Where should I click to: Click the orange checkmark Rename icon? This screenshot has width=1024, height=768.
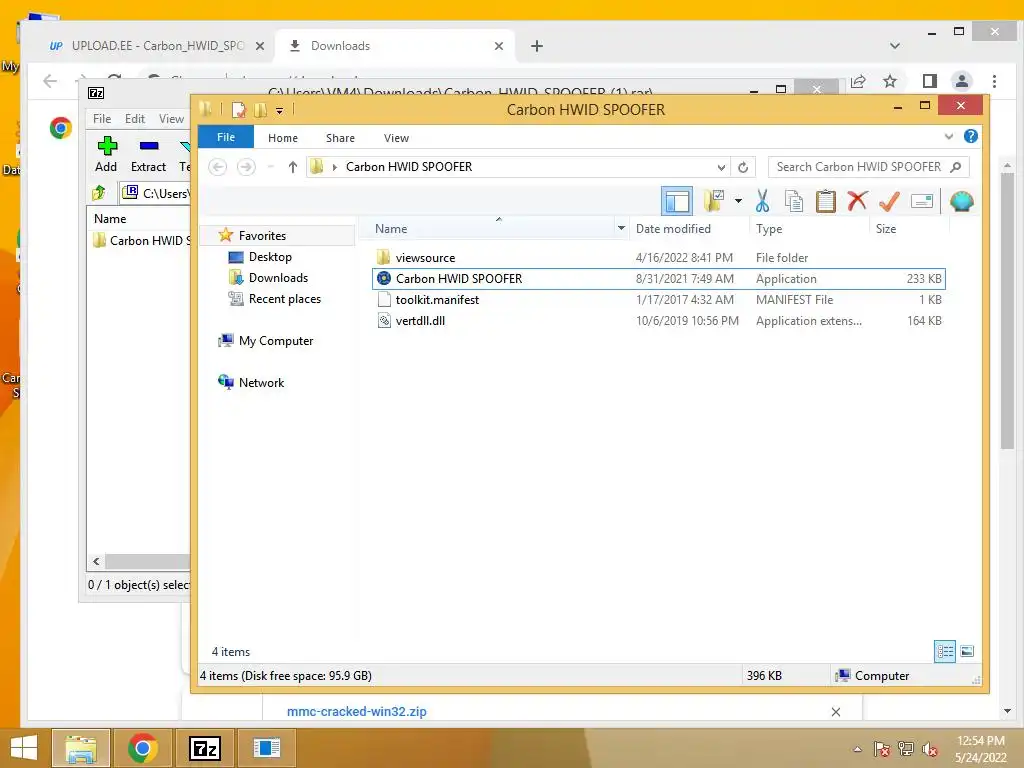coord(889,201)
